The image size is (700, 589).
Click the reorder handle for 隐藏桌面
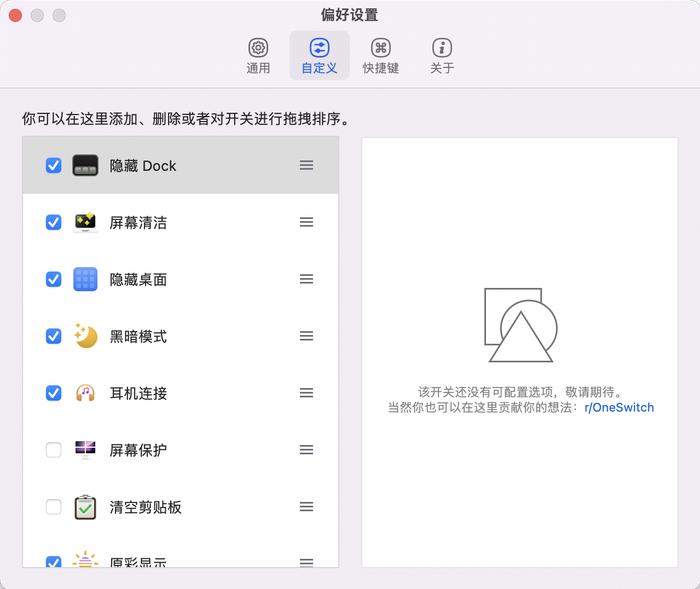coord(306,279)
